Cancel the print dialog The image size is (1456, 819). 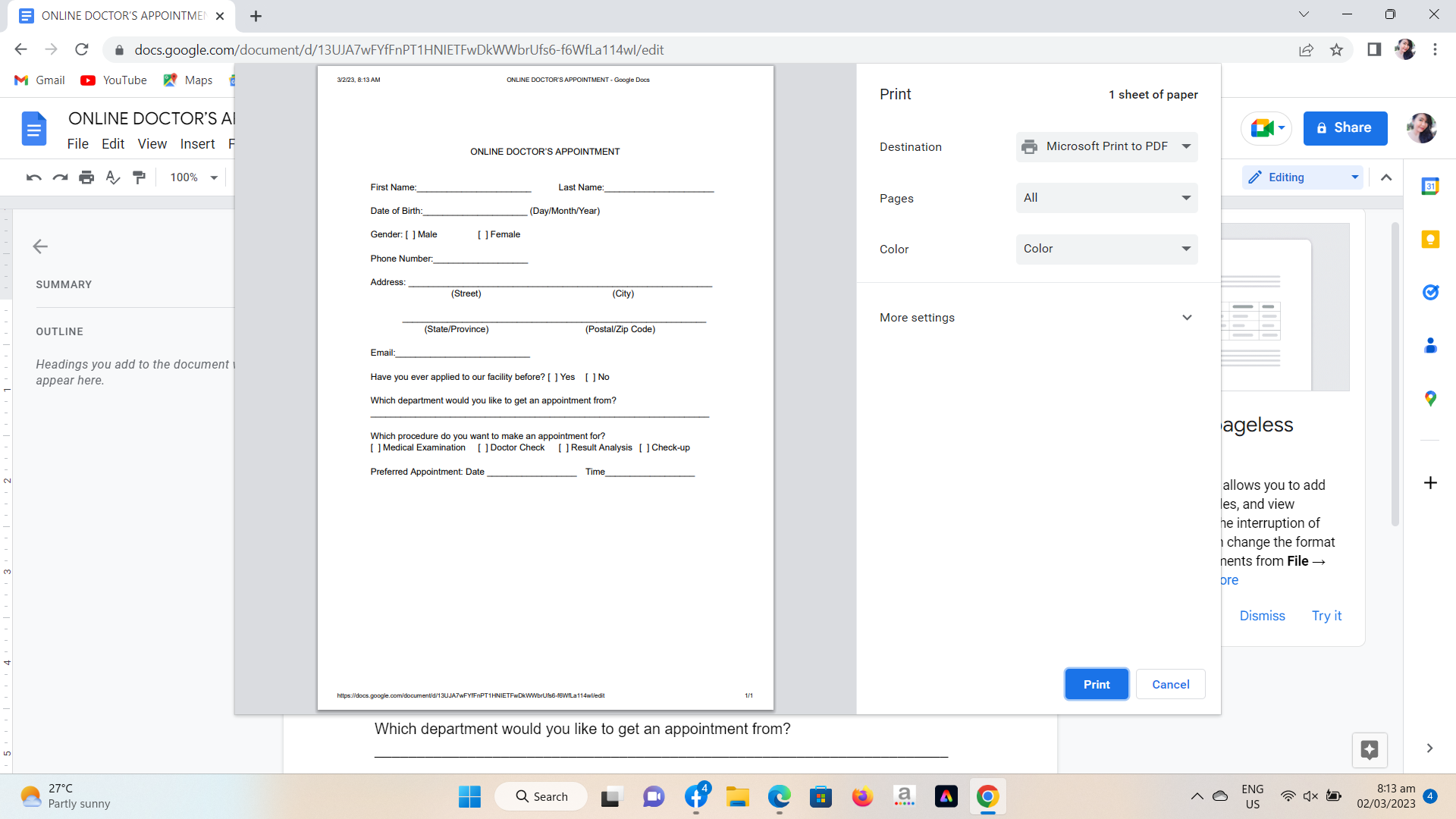coord(1170,684)
